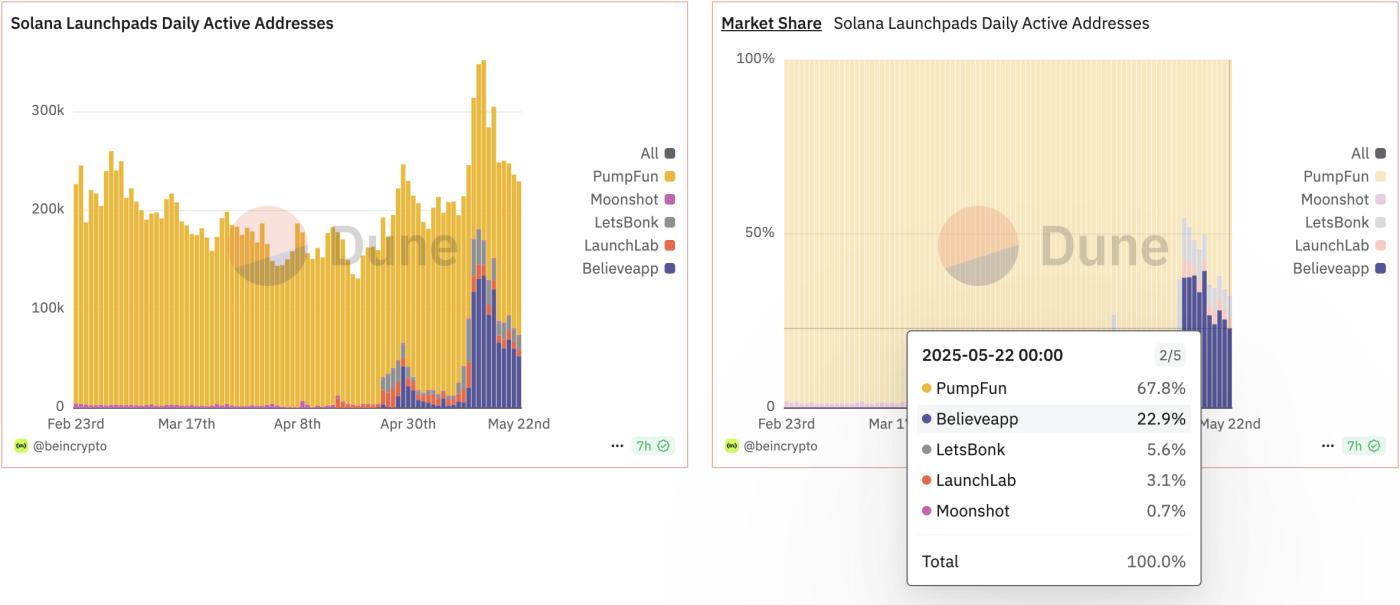1400x605 pixels.
Task: Click the Moonshot dot icon inside the tooltip
Action: coord(926,510)
